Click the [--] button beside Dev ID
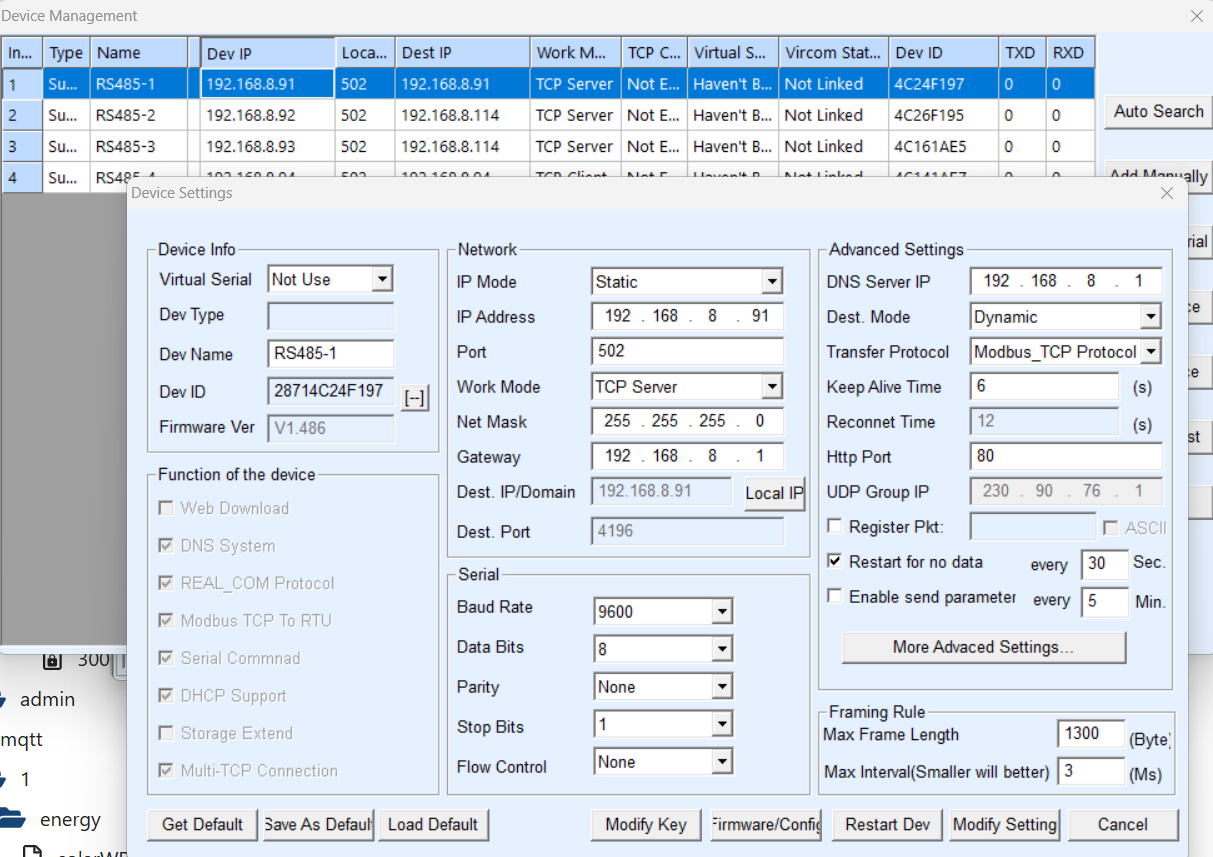Viewport: 1213px width, 857px height. click(415, 398)
